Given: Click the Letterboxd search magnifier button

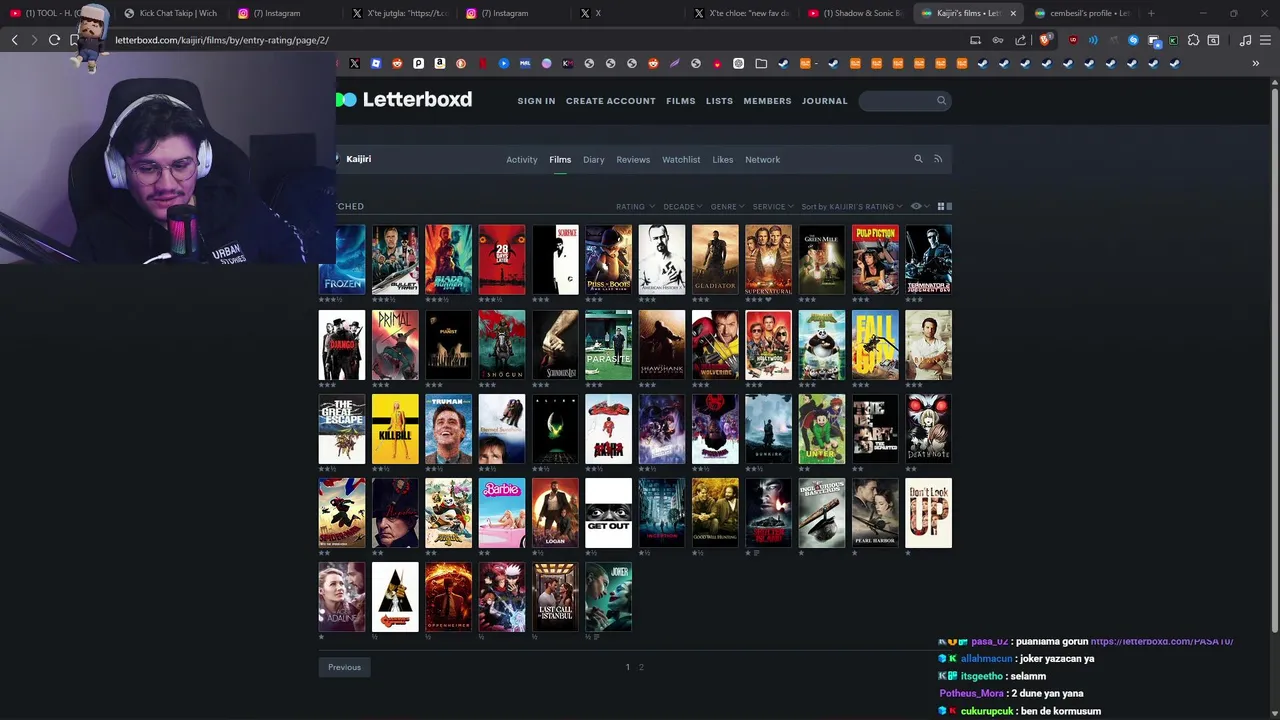Looking at the screenshot, I should [941, 100].
